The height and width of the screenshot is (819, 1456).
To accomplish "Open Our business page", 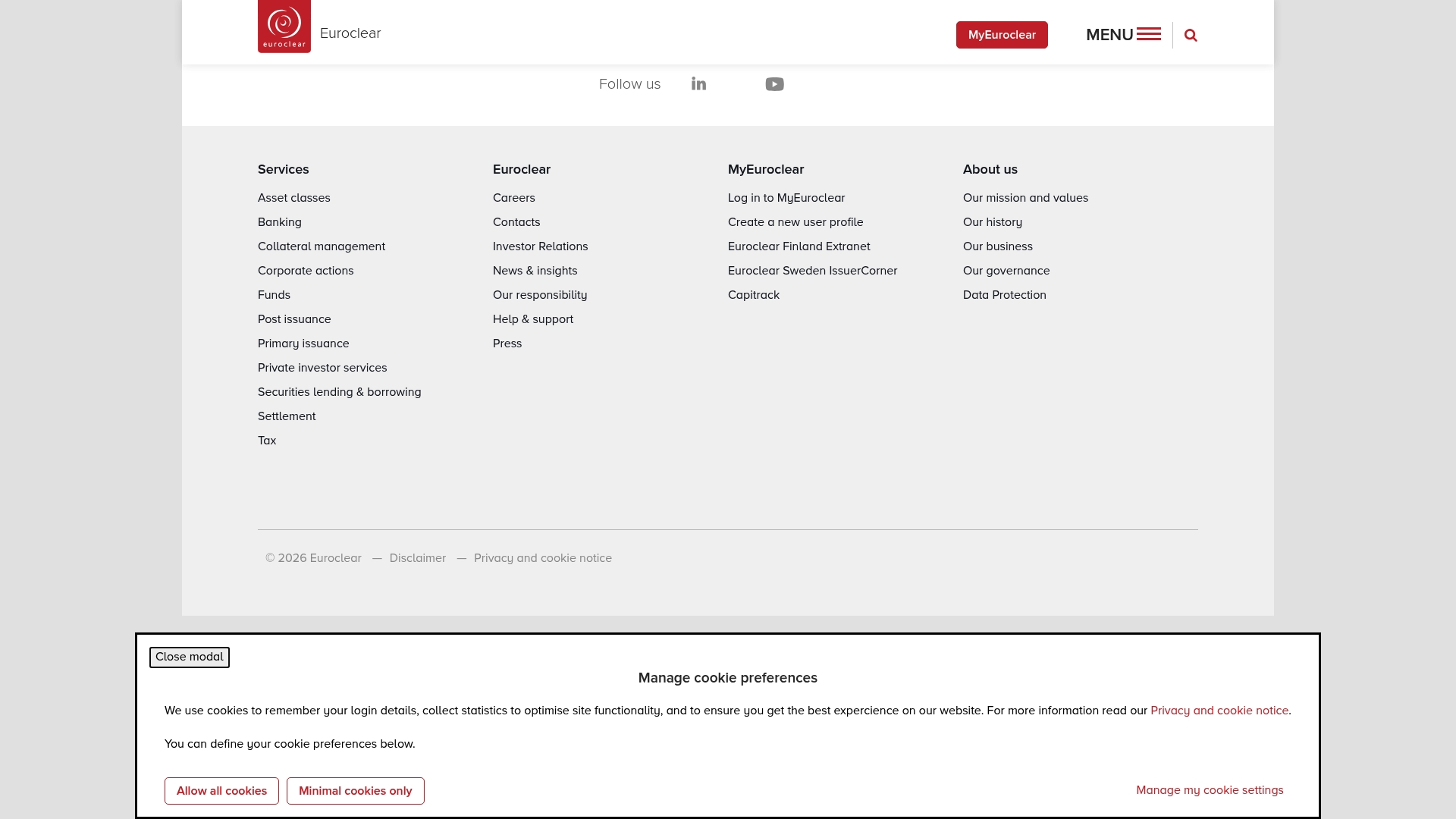I will point(998,246).
